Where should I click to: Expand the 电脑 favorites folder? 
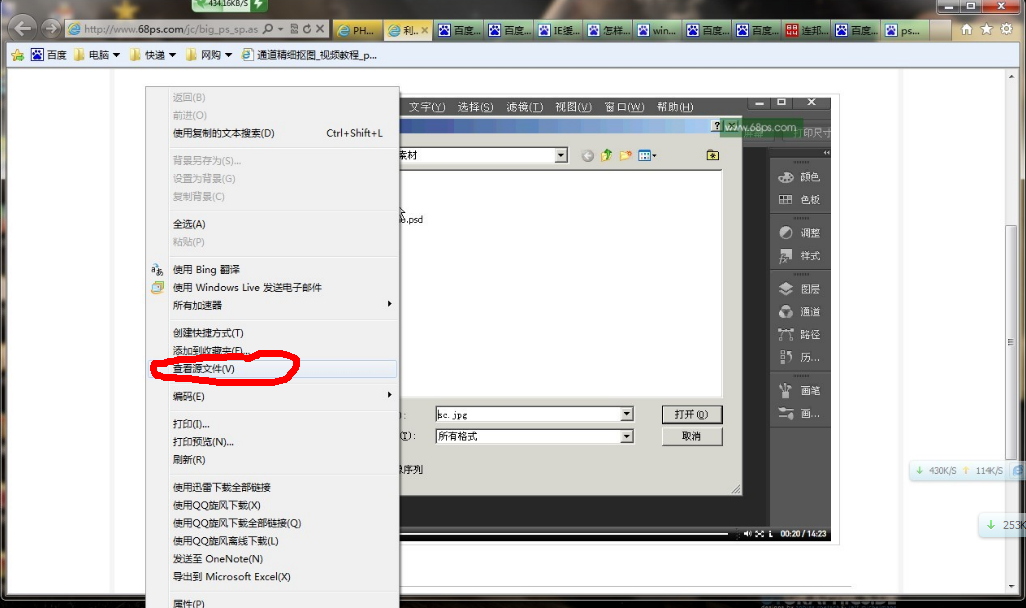point(97,55)
